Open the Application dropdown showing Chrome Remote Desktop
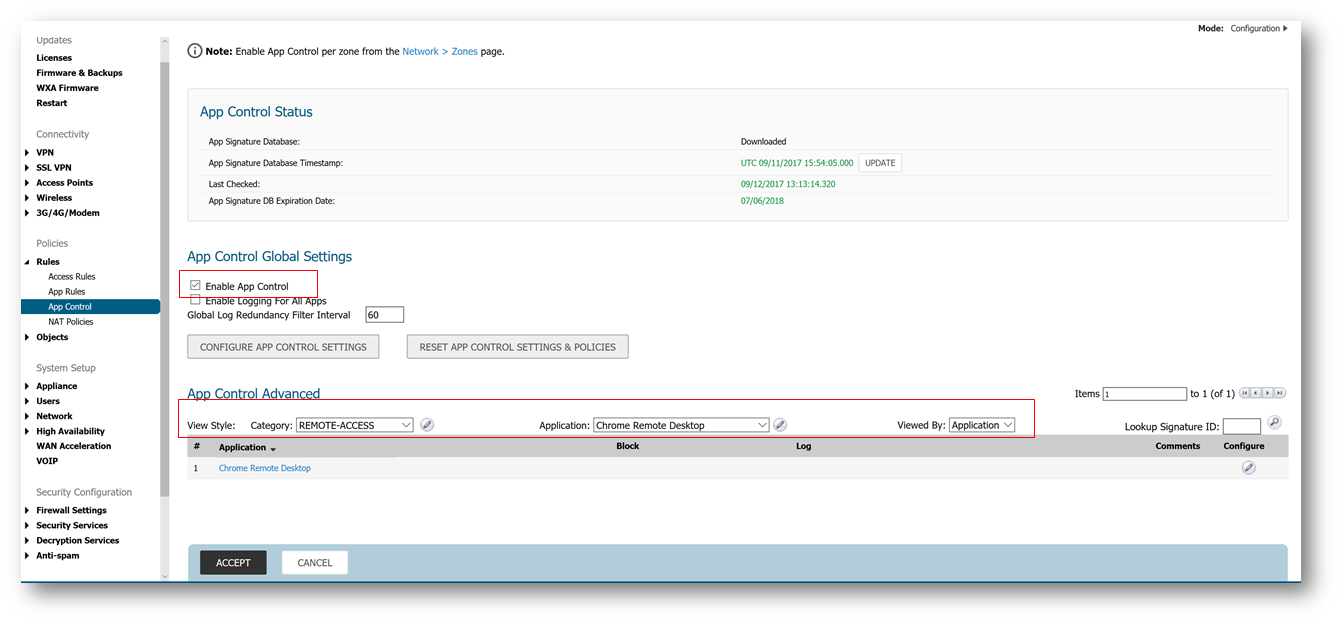 point(681,425)
